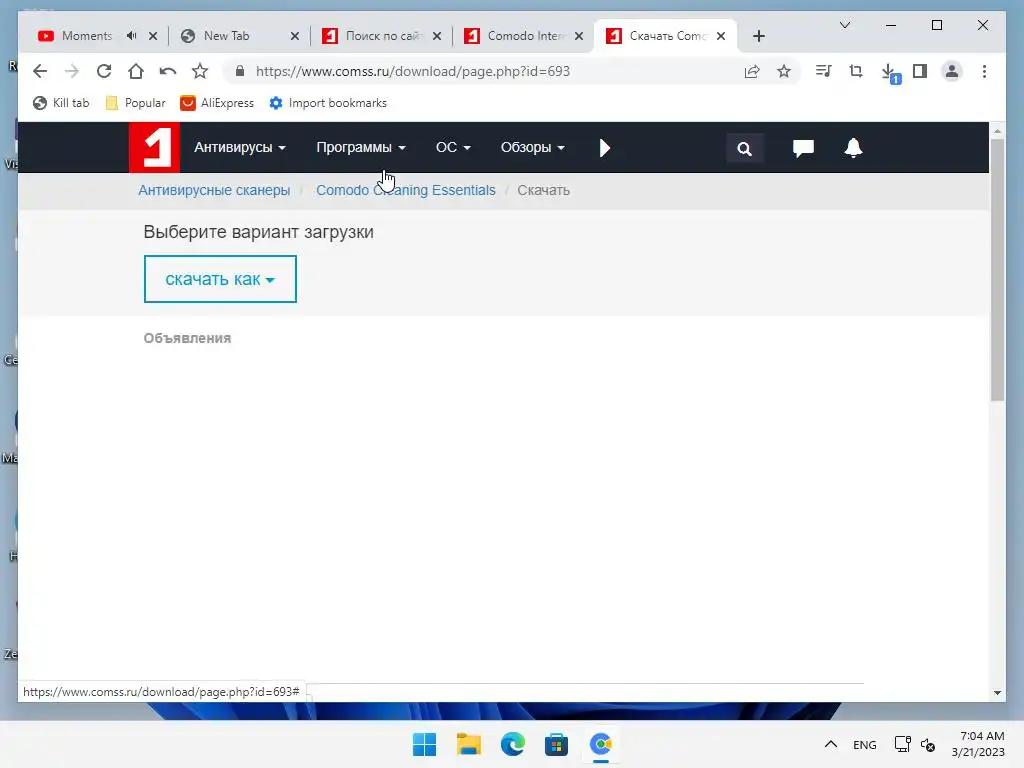Click the Скачать breadcrumb text
Screen dimensions: 1024x768
click(543, 190)
